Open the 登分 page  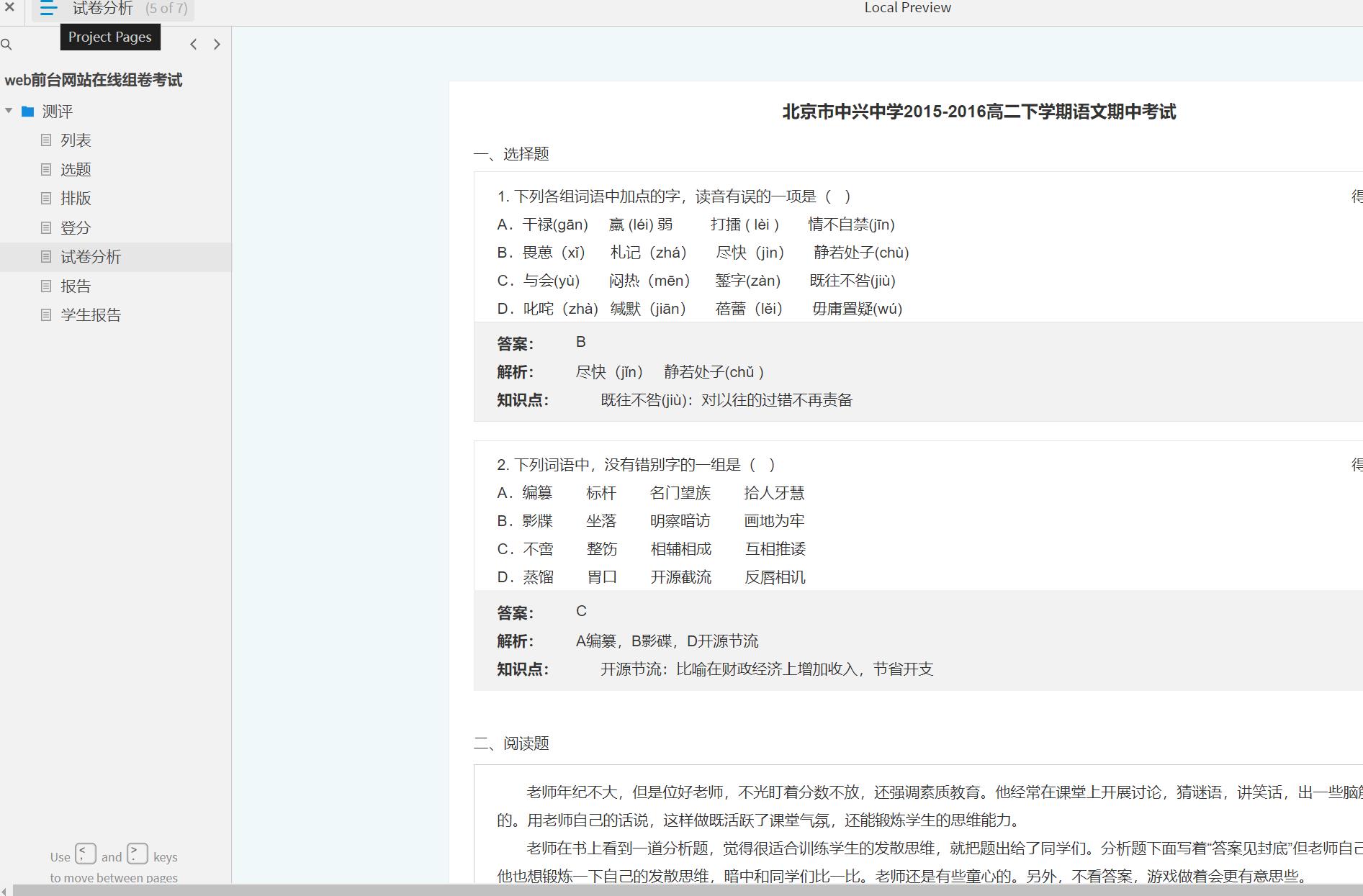click(x=76, y=228)
